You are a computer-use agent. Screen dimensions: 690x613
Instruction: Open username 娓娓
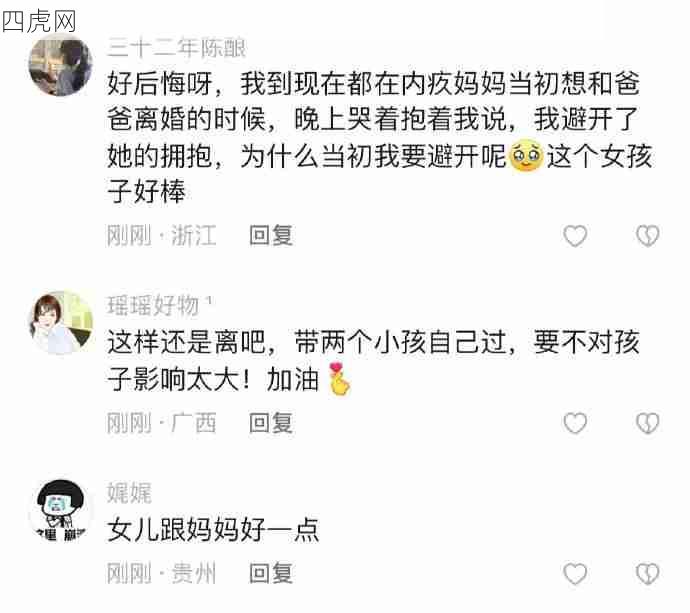click(x=129, y=493)
